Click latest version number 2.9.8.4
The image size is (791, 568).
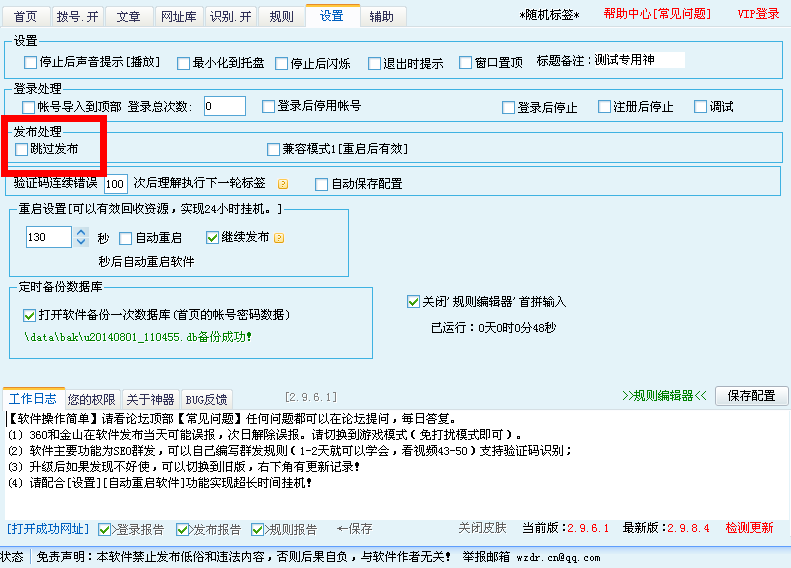pos(689,529)
